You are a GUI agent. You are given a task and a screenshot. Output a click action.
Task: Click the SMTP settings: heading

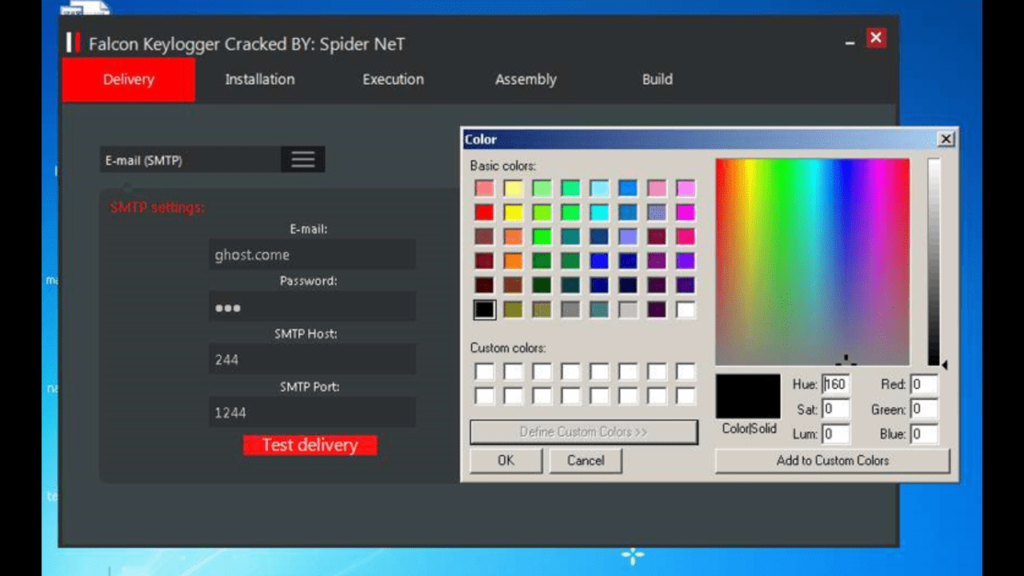(157, 208)
